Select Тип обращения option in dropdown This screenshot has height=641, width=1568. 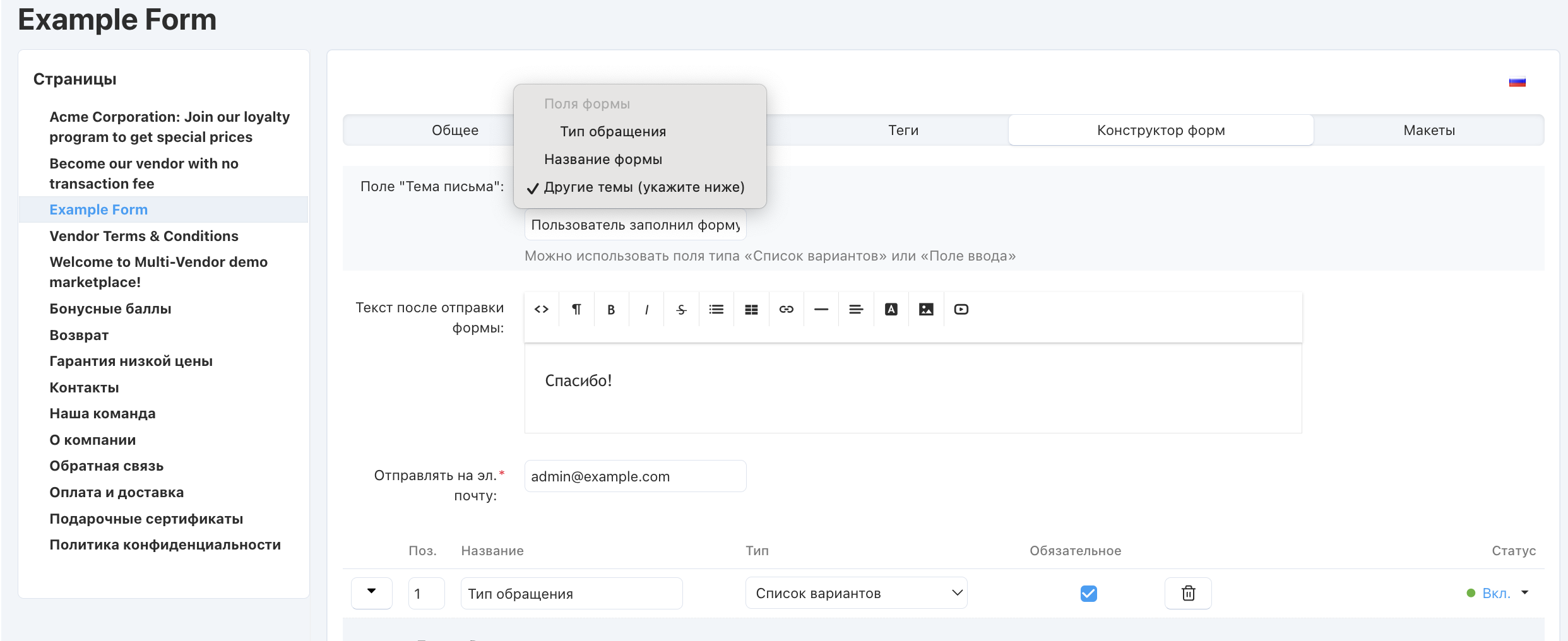click(x=613, y=131)
